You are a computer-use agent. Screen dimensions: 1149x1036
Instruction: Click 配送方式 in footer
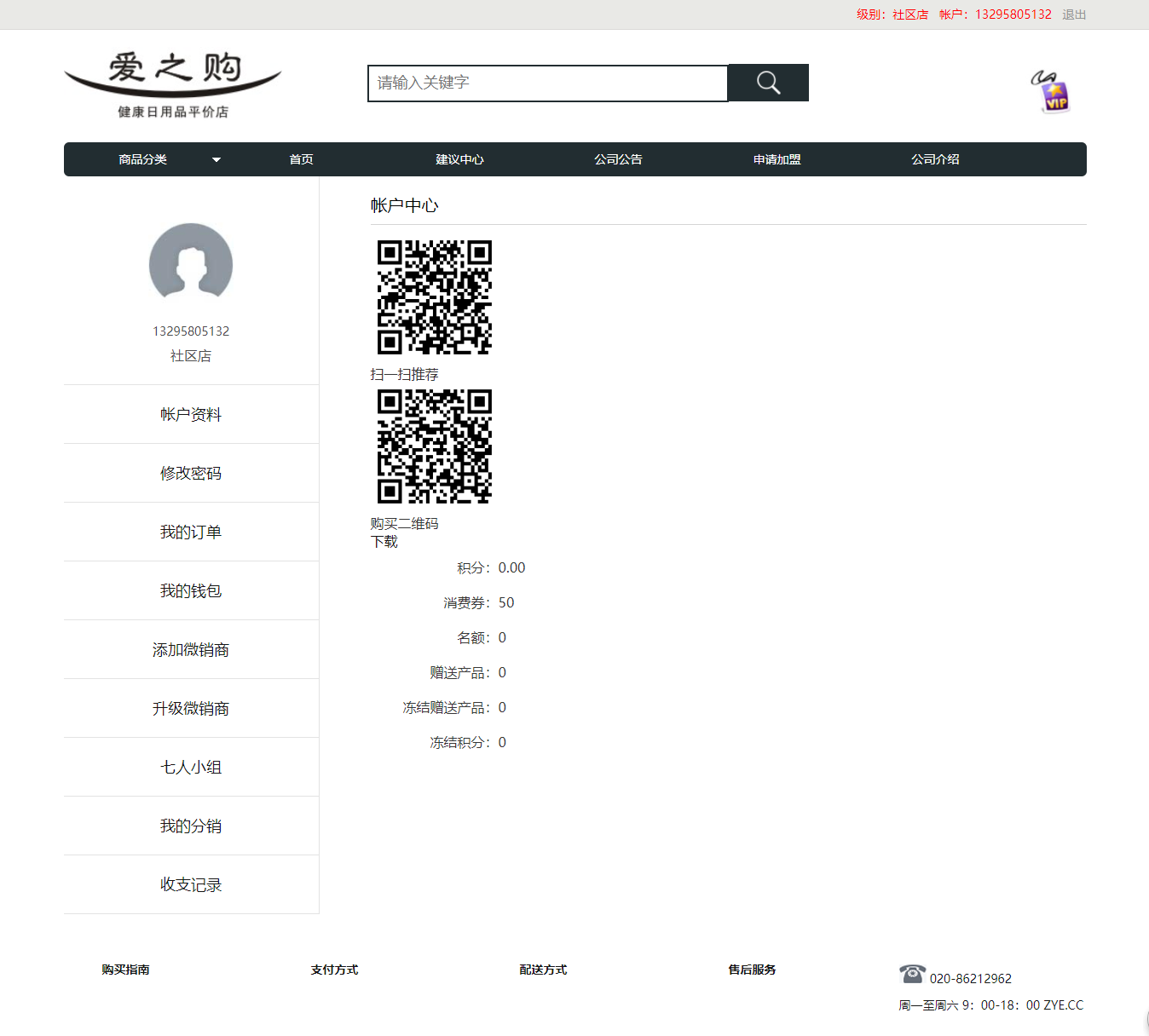[x=543, y=970]
